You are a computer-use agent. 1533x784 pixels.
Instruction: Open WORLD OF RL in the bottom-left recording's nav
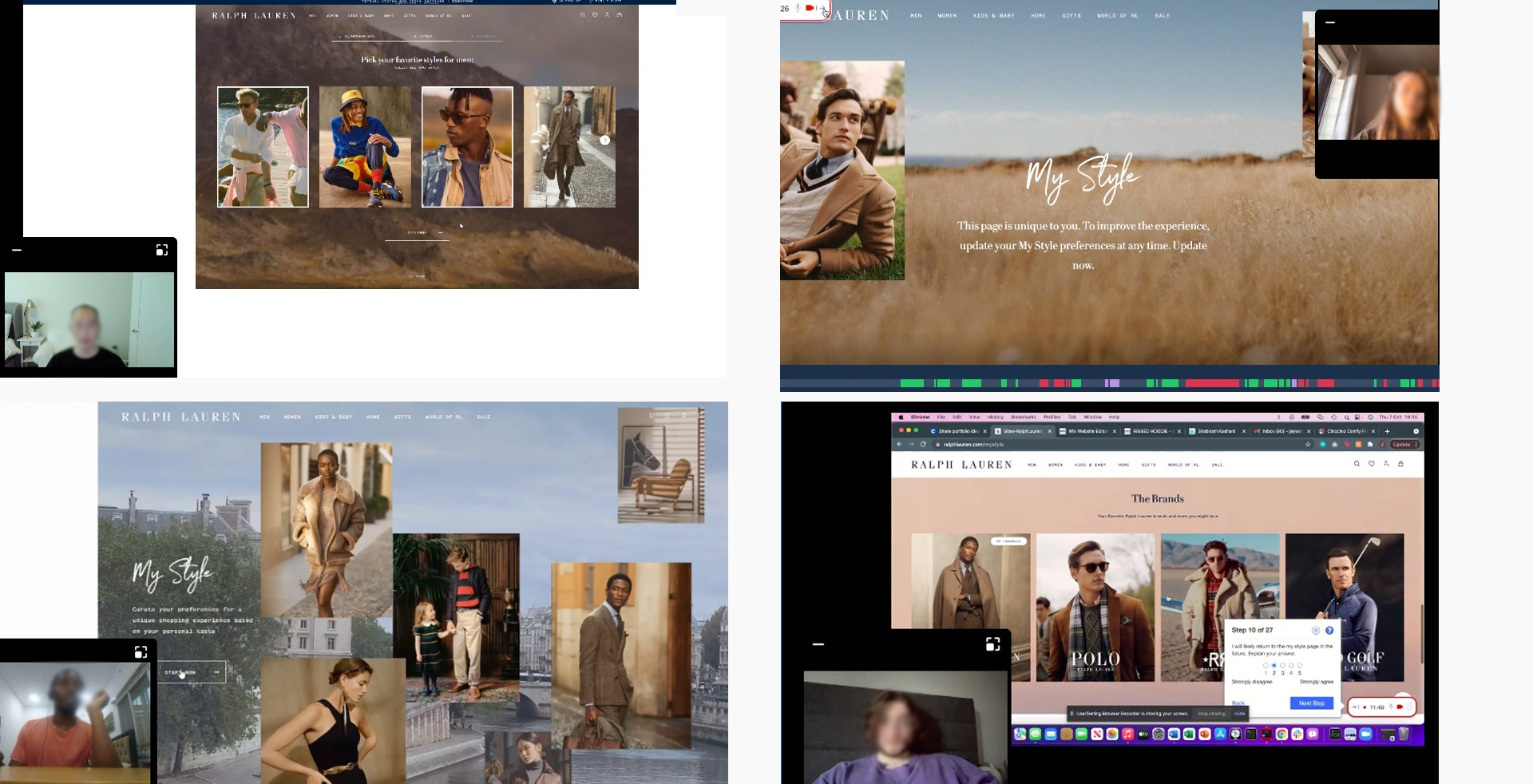(443, 417)
